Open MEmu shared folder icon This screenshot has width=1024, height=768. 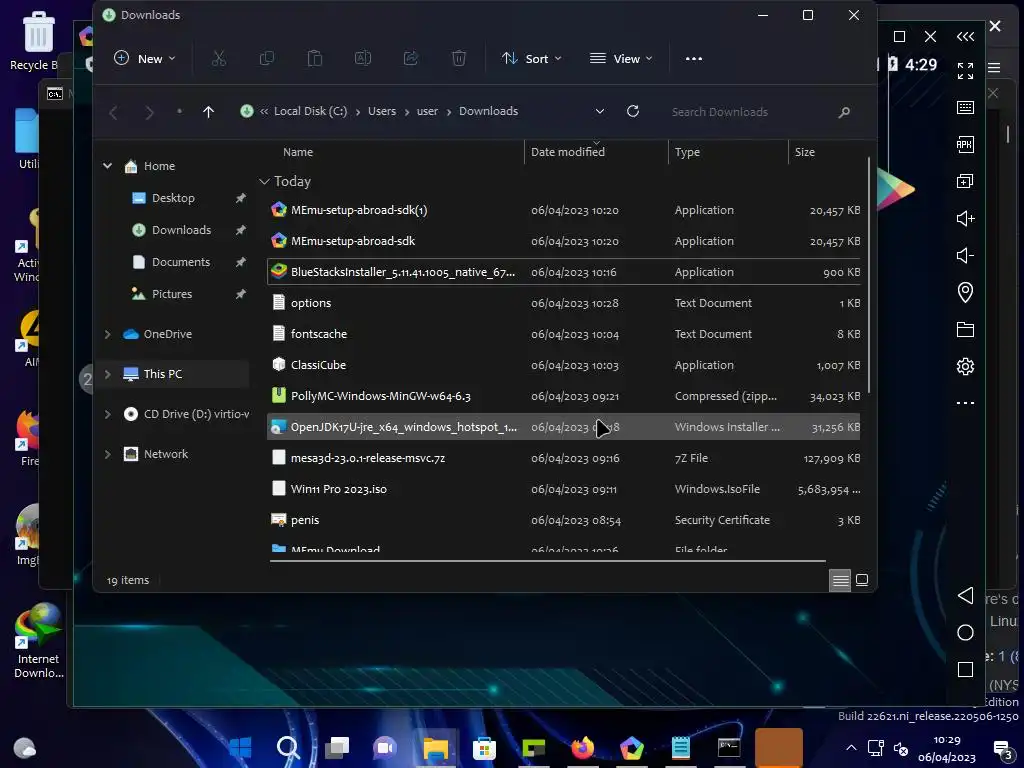(965, 329)
